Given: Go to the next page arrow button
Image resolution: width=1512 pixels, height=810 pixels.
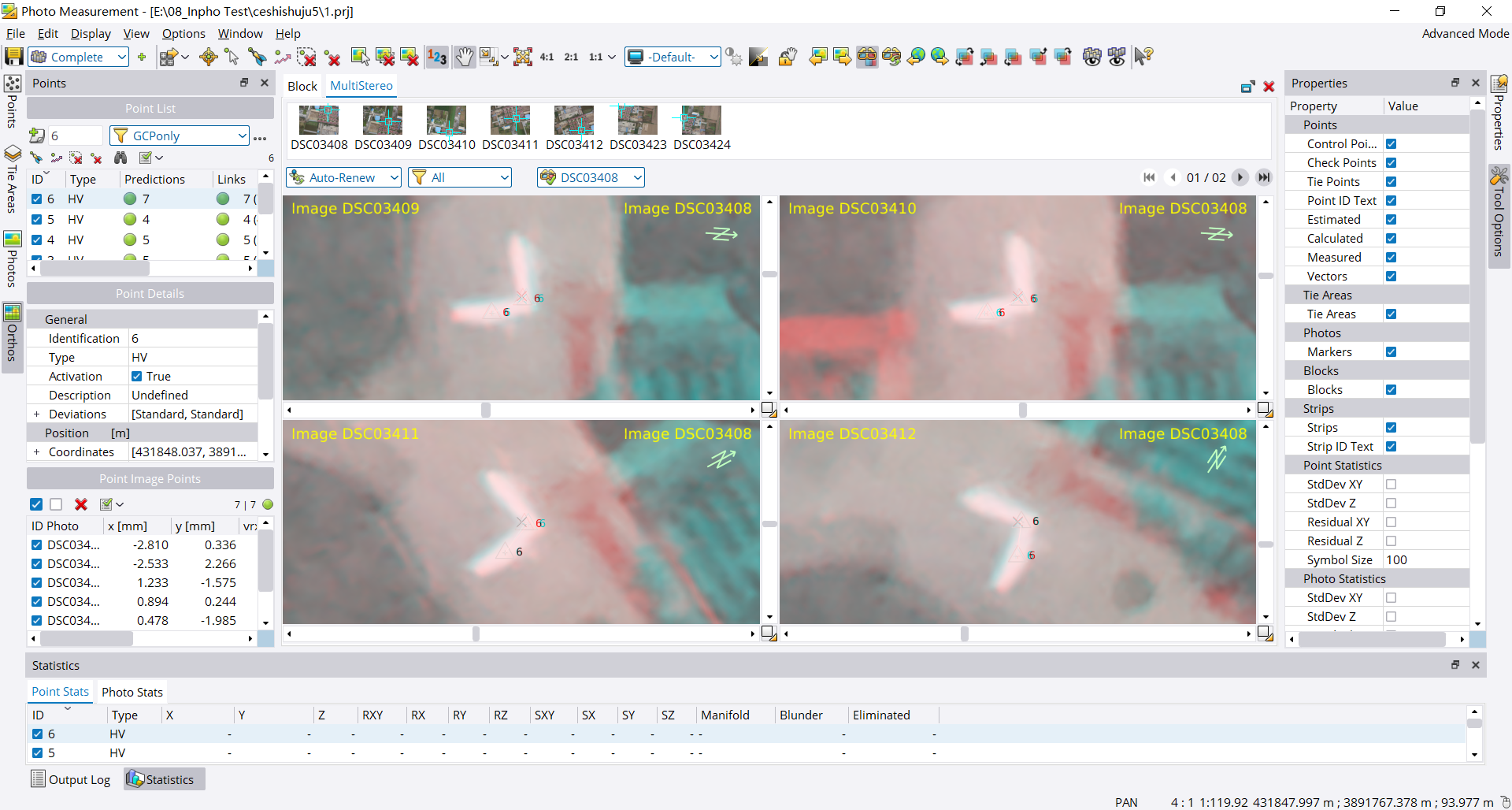Looking at the screenshot, I should (x=1240, y=177).
